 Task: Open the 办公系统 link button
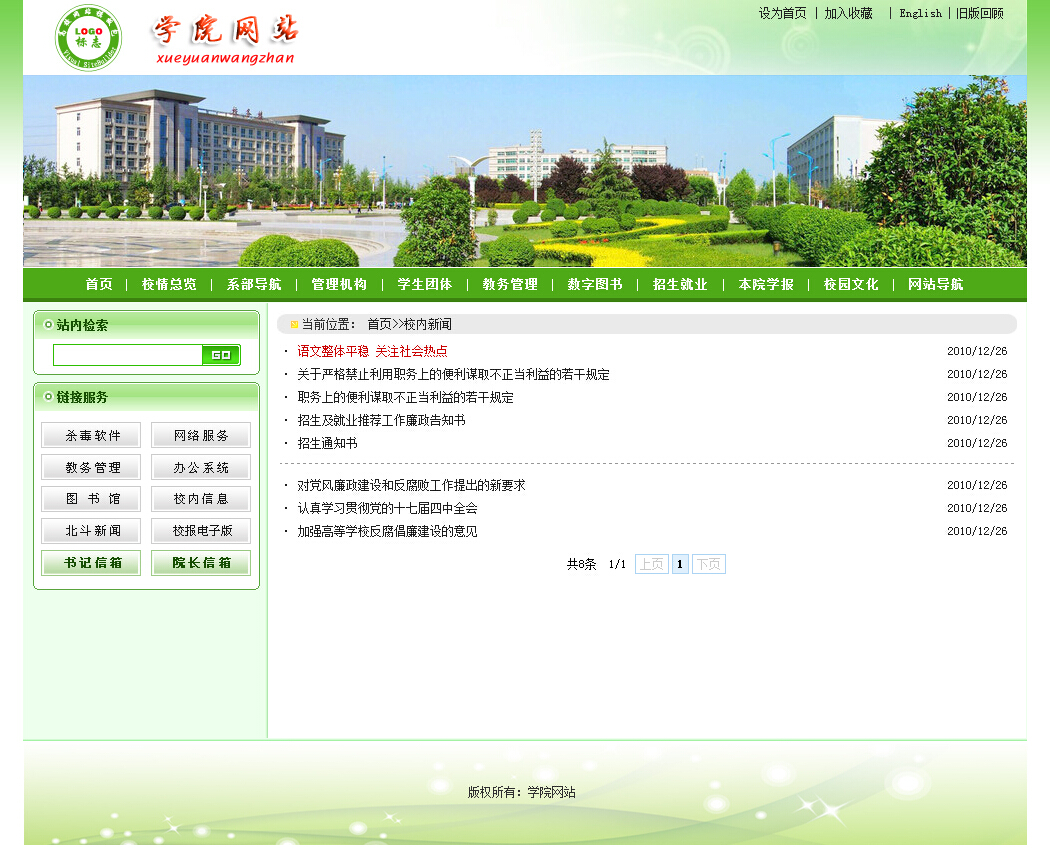click(201, 467)
